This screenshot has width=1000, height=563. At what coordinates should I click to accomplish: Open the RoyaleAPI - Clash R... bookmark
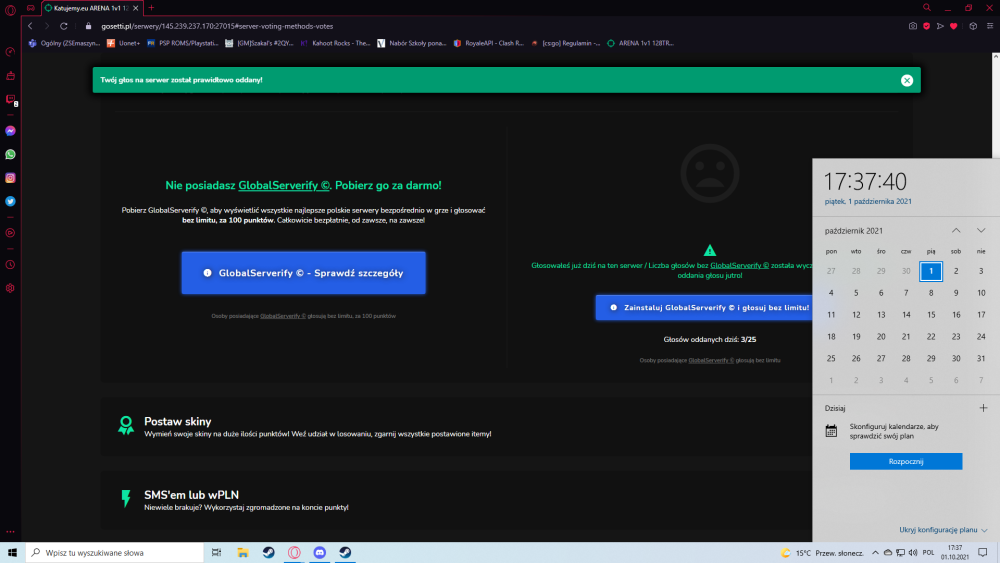(489, 43)
